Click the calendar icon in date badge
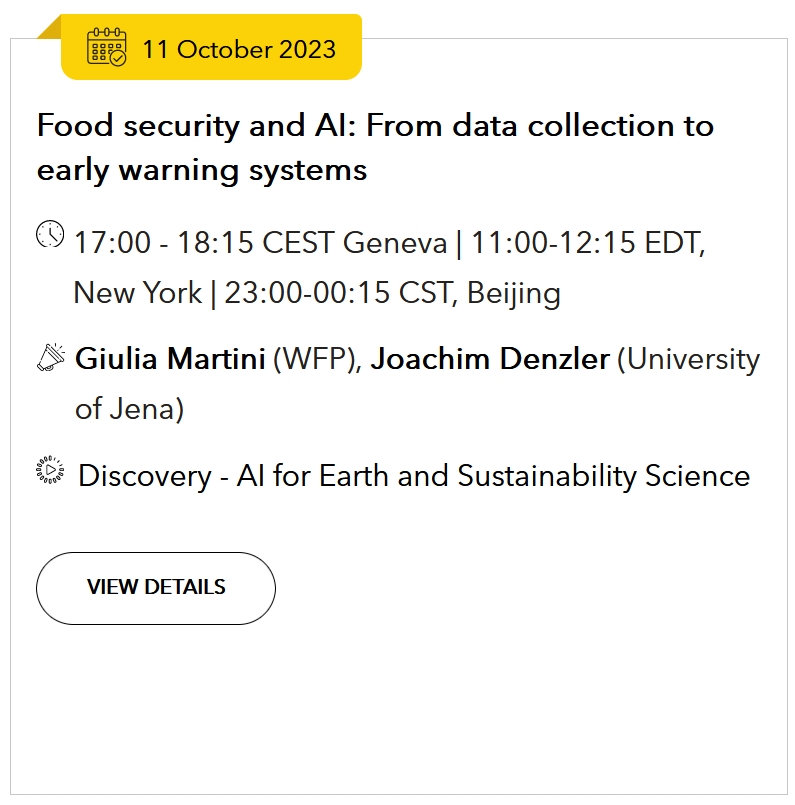 click(107, 47)
